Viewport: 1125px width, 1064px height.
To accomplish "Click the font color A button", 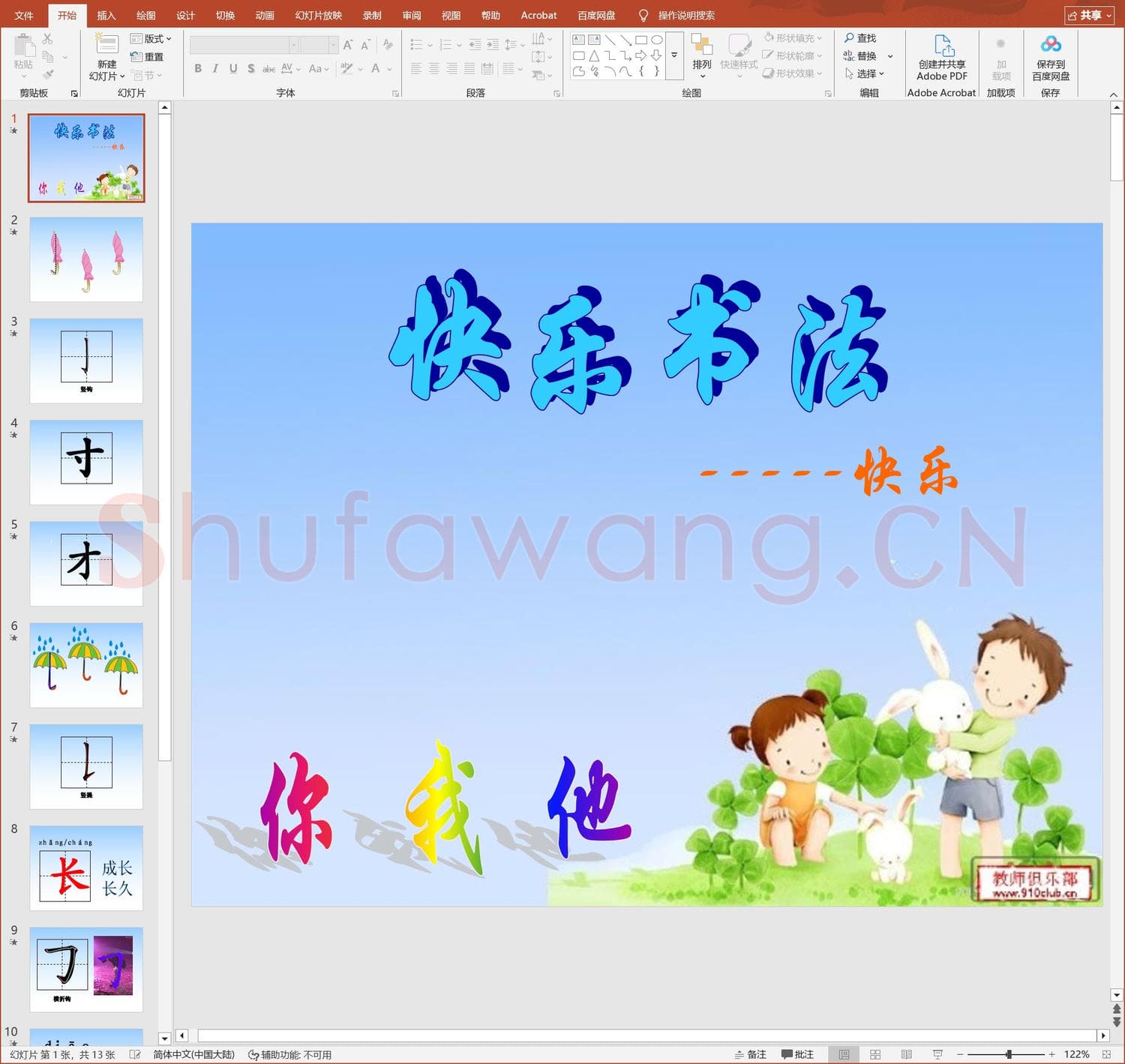I will (376, 69).
